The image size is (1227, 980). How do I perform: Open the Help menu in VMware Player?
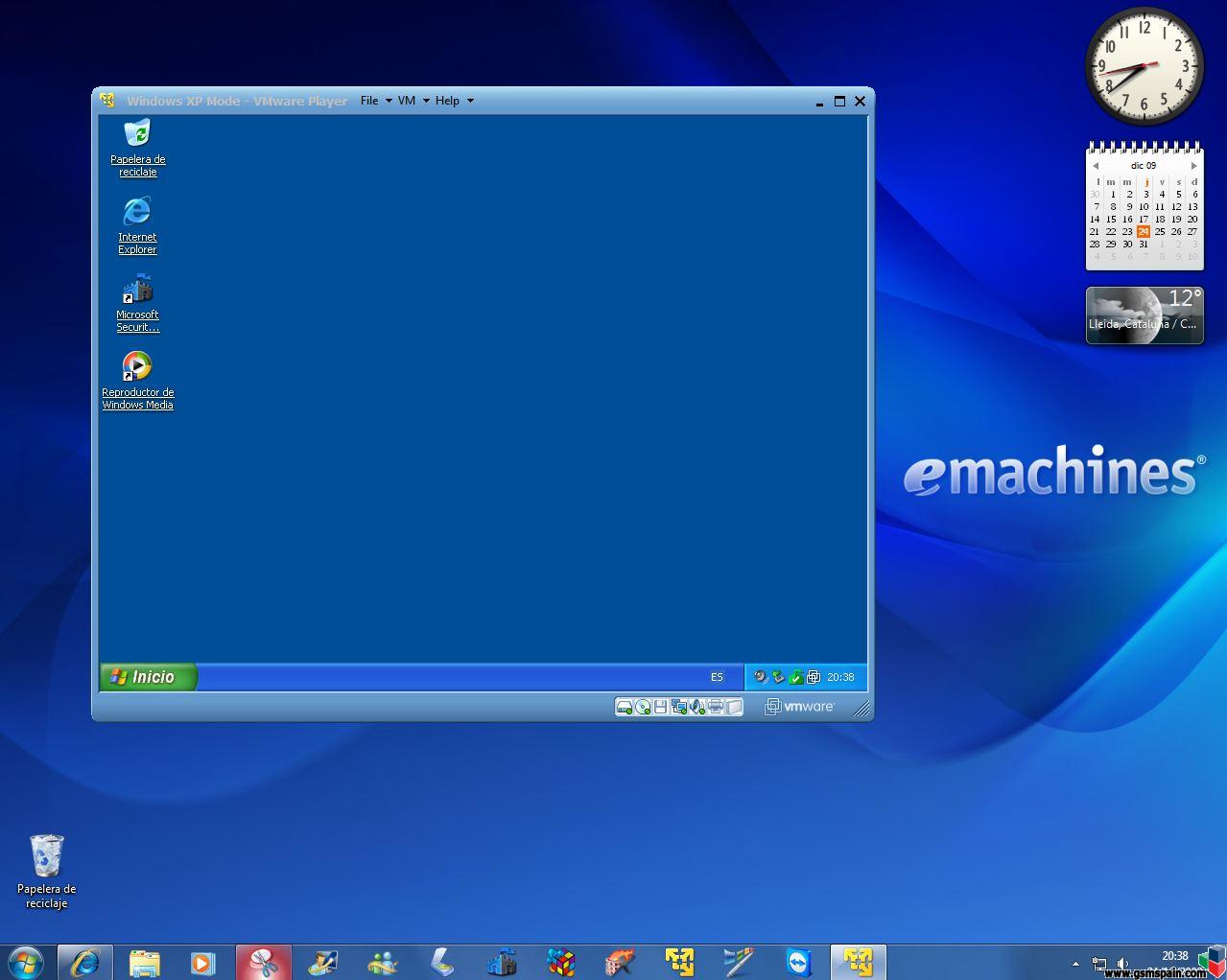tap(454, 101)
